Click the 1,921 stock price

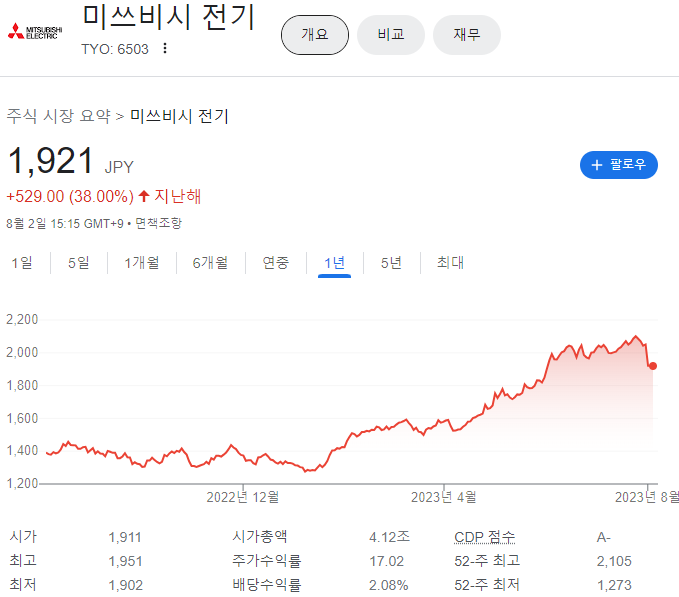(51, 160)
